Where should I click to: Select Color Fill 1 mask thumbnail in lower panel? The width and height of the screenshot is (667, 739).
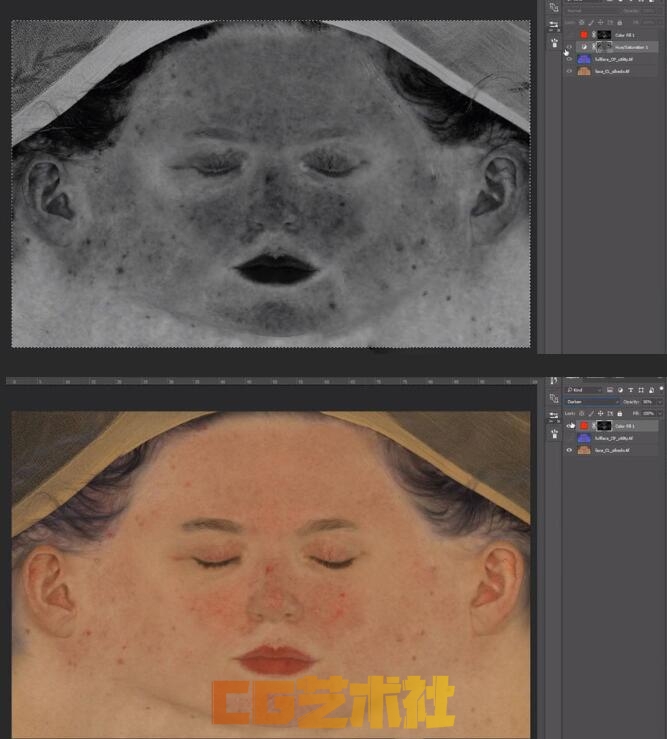(x=604, y=426)
